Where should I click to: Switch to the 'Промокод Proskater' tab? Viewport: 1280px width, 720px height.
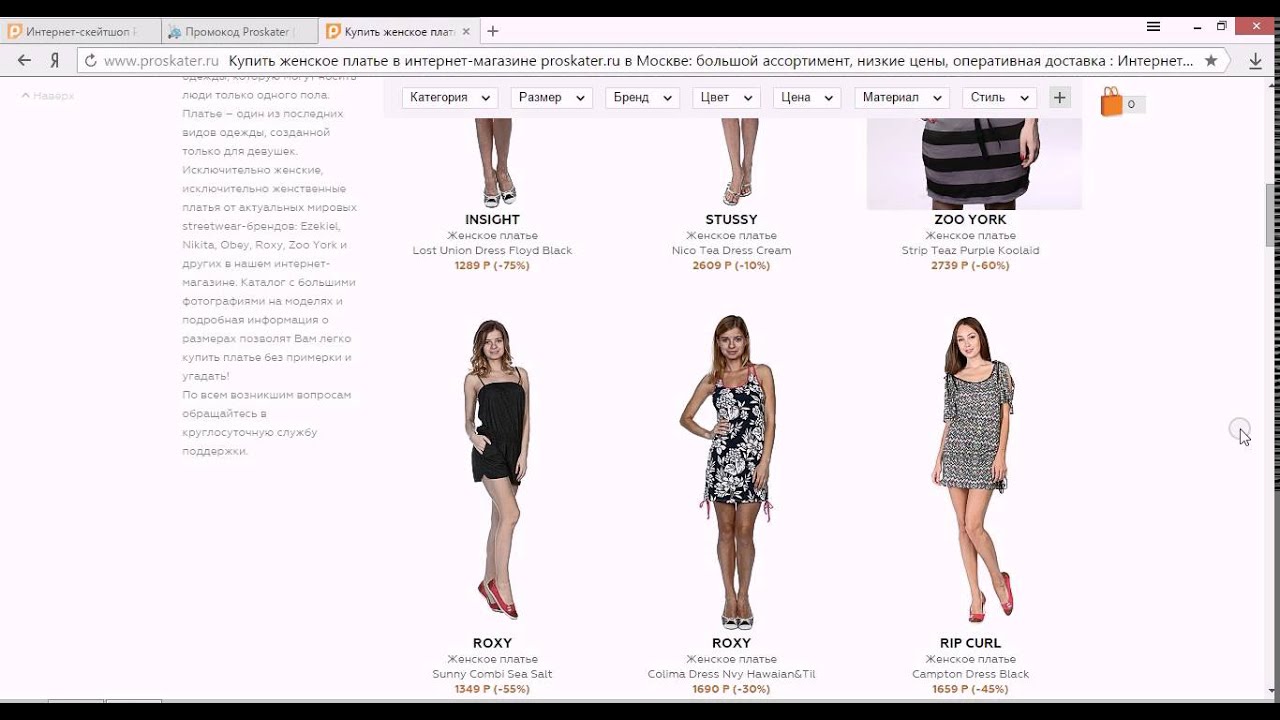(x=240, y=31)
